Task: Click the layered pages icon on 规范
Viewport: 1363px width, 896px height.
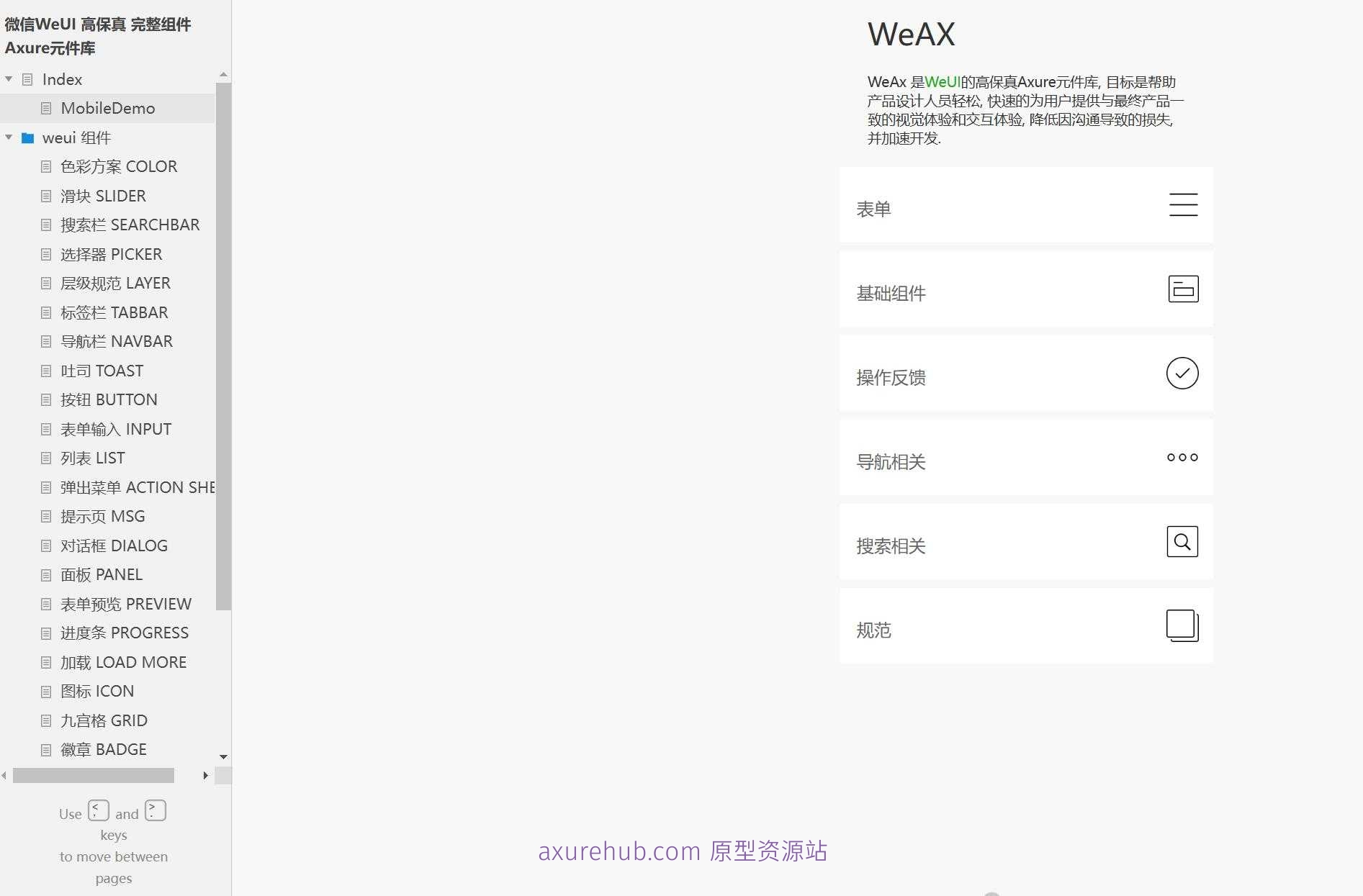Action: pyautogui.click(x=1182, y=625)
